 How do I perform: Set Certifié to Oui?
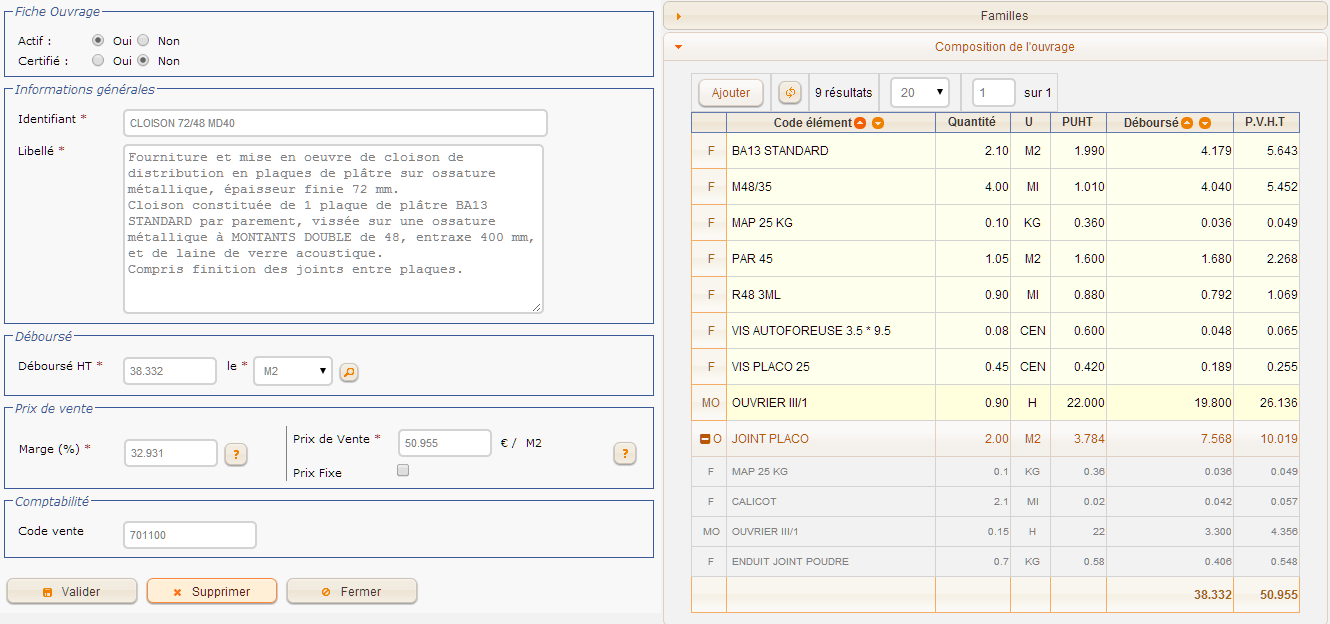[98, 60]
